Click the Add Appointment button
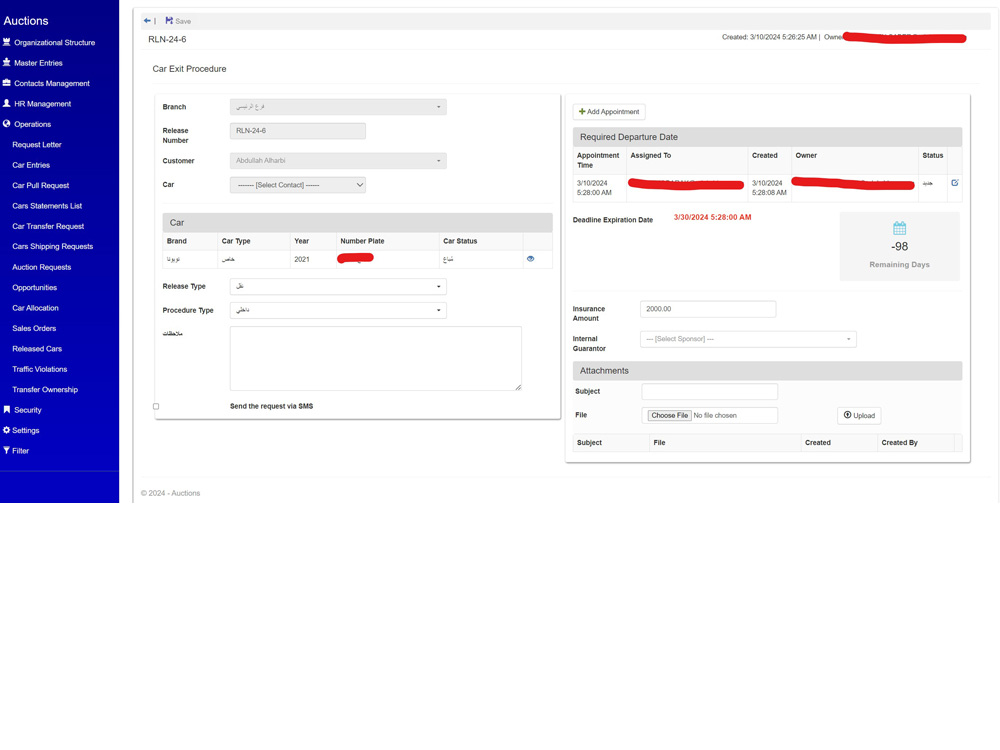Screen dimensions: 1000x750 [609, 112]
